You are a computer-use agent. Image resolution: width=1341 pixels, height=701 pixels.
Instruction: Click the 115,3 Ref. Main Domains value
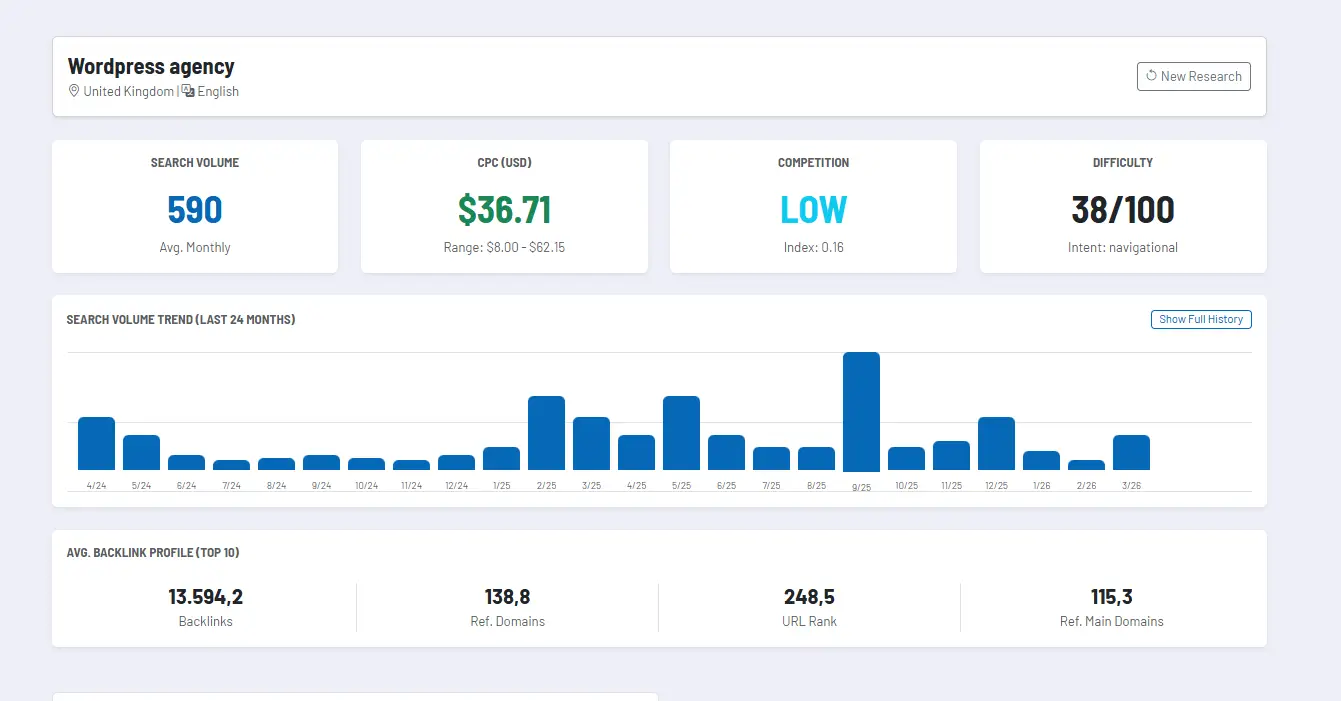[1111, 597]
